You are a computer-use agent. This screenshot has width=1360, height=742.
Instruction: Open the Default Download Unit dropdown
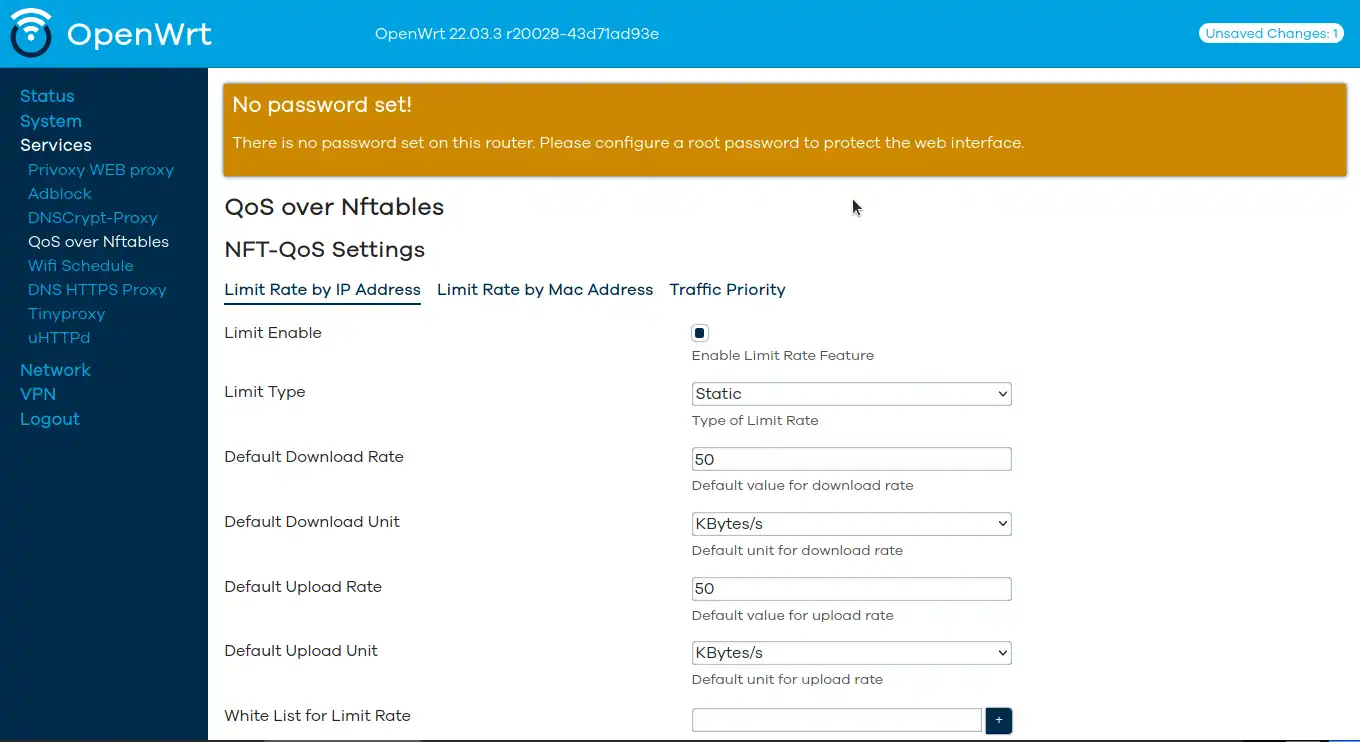(851, 524)
